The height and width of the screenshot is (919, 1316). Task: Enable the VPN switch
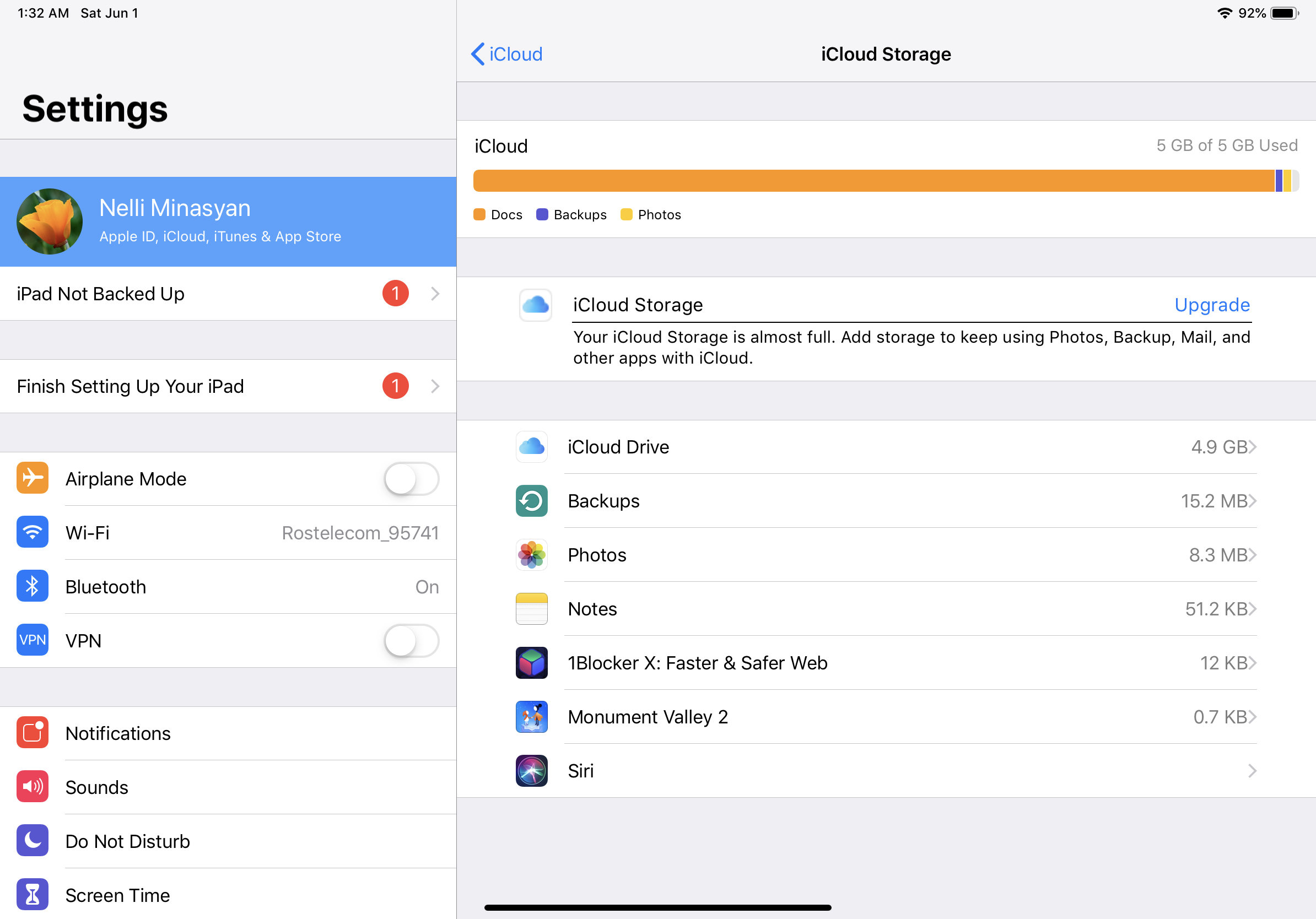tap(411, 641)
